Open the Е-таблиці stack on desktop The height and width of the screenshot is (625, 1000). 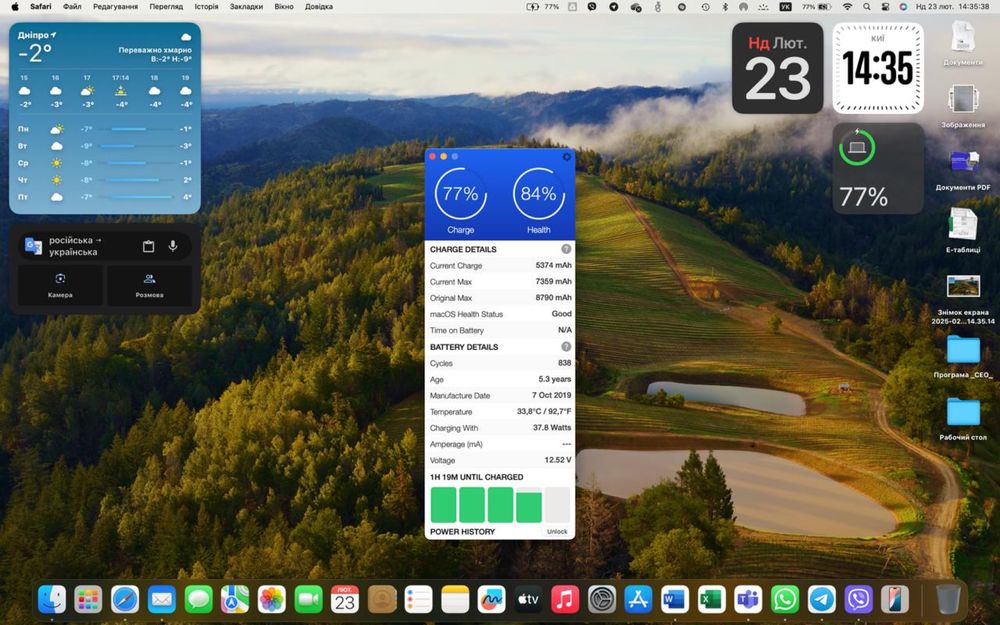click(962, 230)
